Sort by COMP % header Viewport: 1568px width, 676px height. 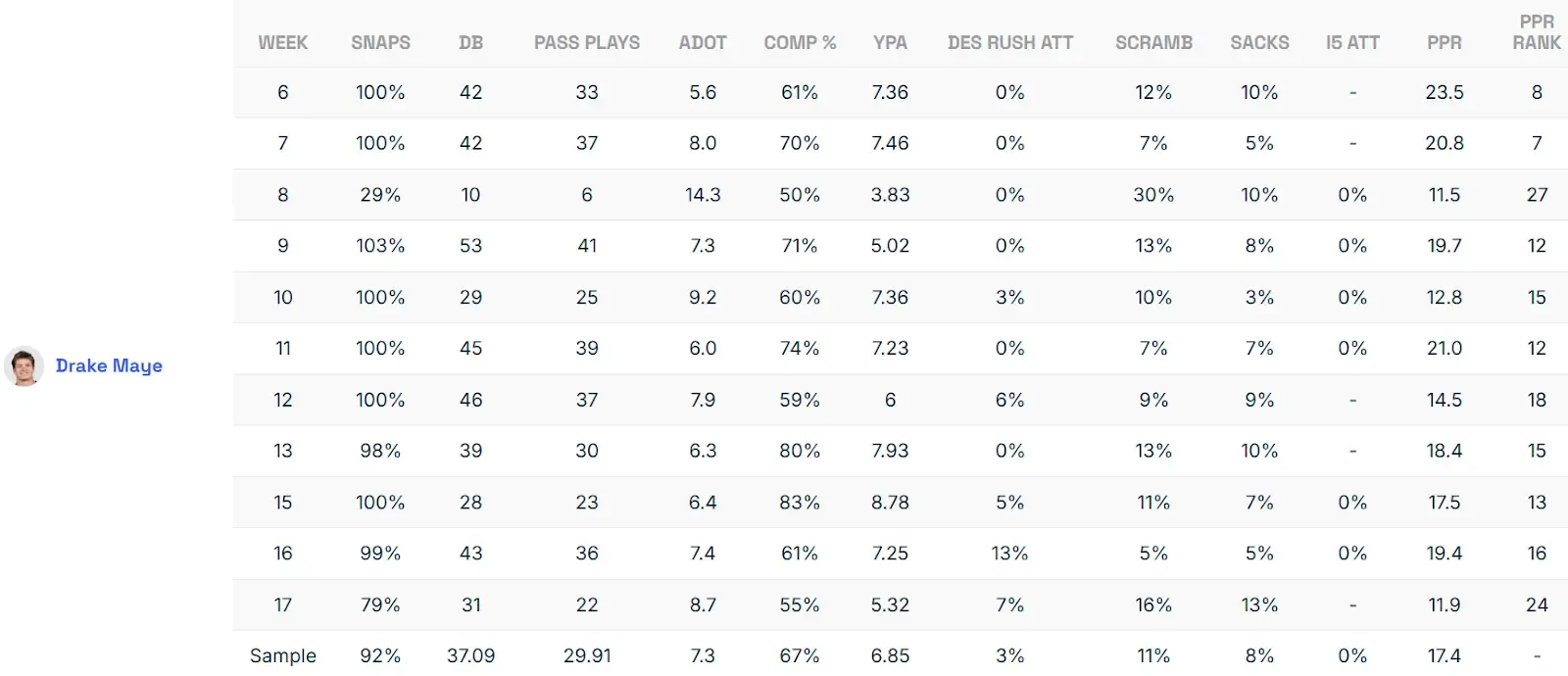pyautogui.click(x=800, y=43)
